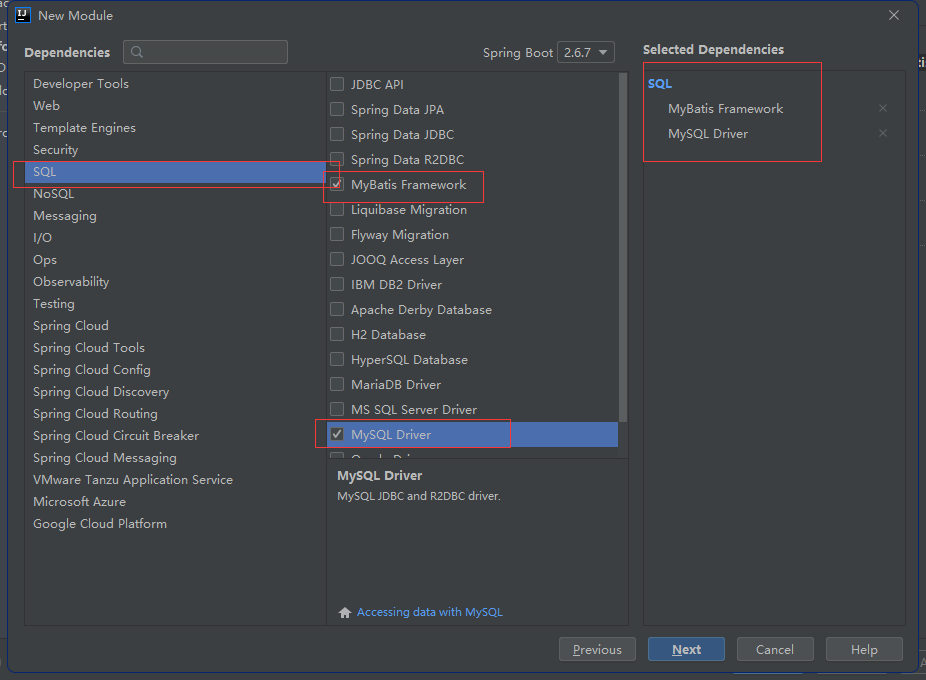The width and height of the screenshot is (926, 680).
Task: Check the H2 Database checkbox
Action: tap(337, 334)
